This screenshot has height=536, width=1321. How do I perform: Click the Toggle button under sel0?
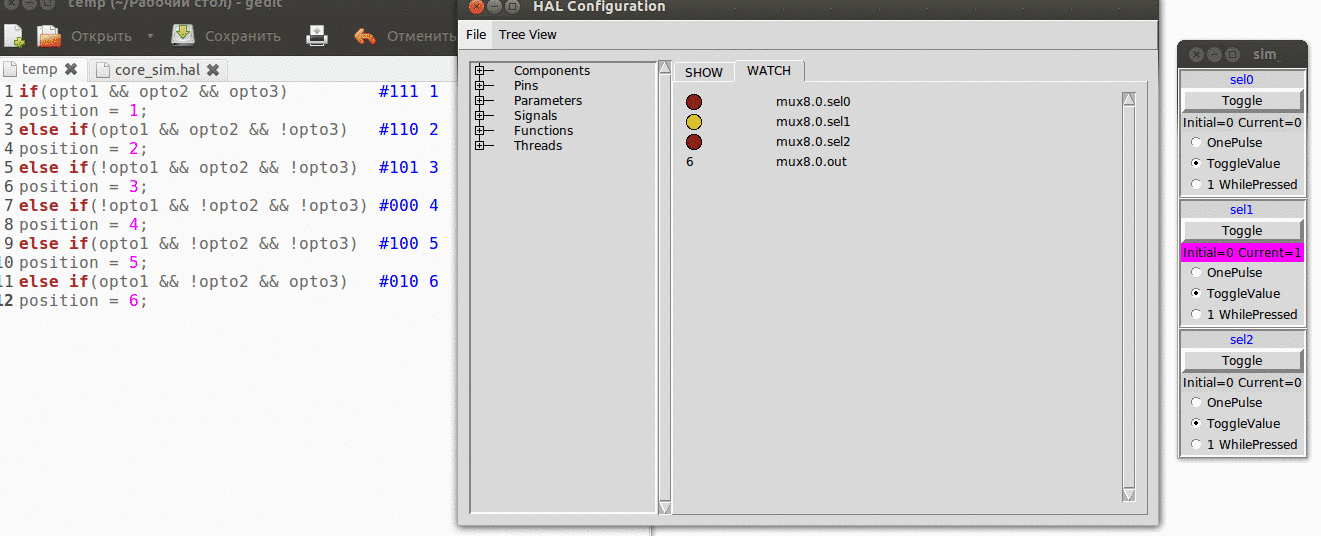(x=1242, y=100)
